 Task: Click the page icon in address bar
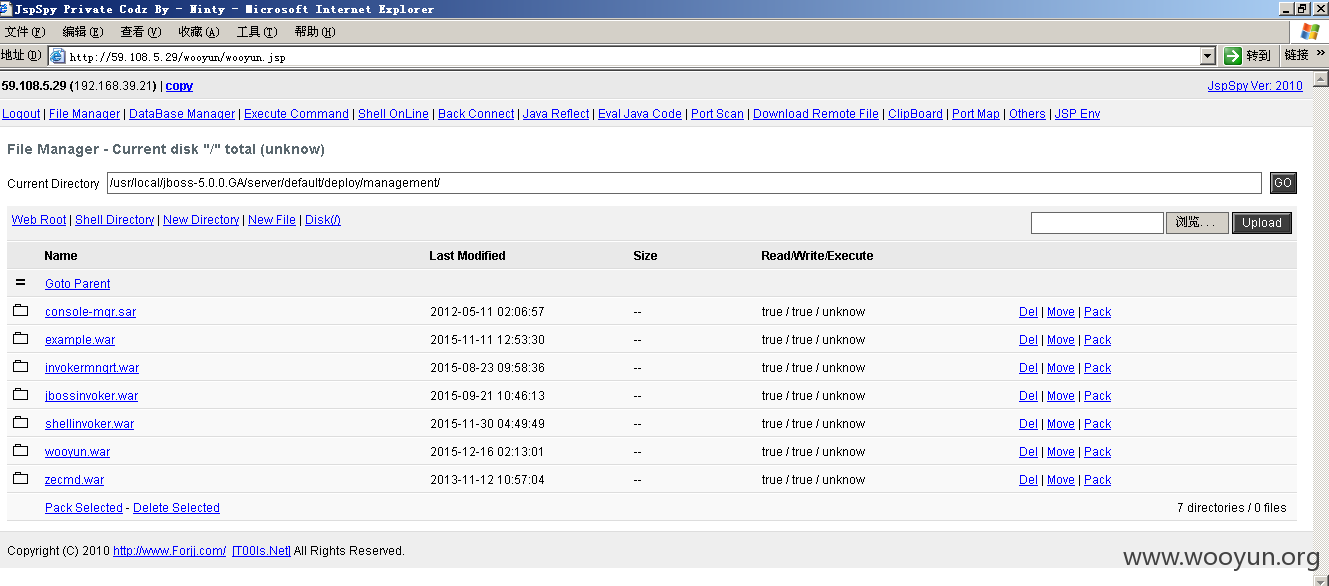point(57,56)
